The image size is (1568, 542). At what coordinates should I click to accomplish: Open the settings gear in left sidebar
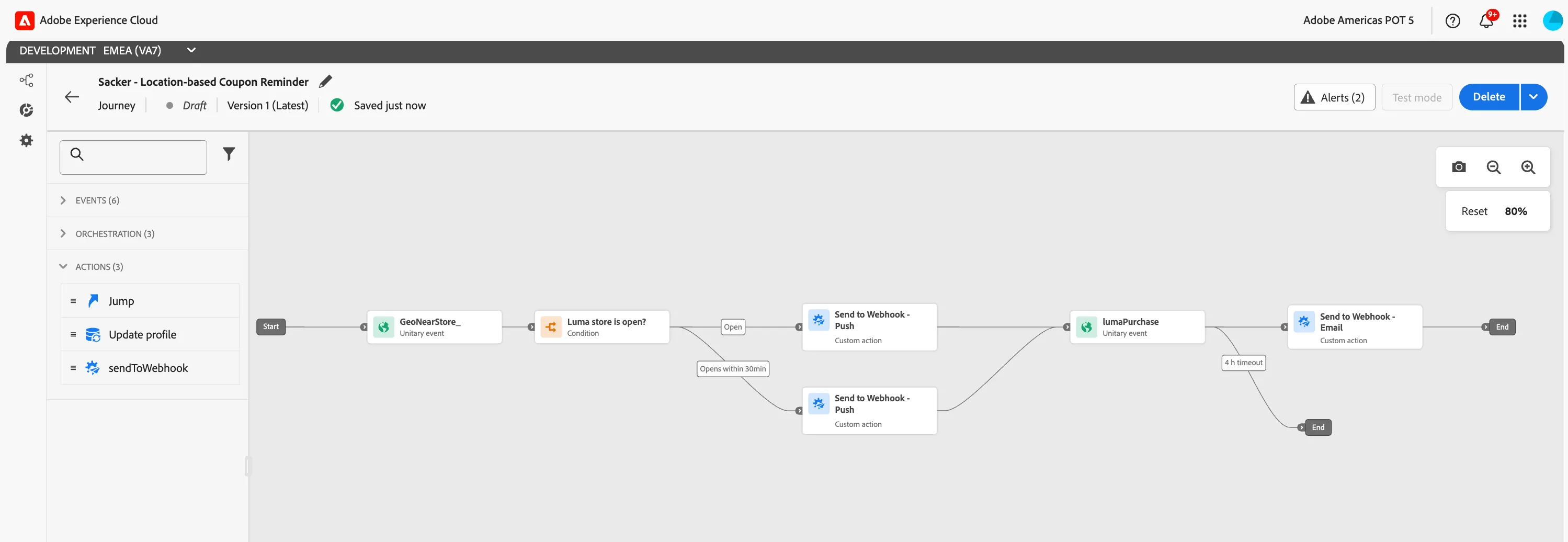(26, 141)
